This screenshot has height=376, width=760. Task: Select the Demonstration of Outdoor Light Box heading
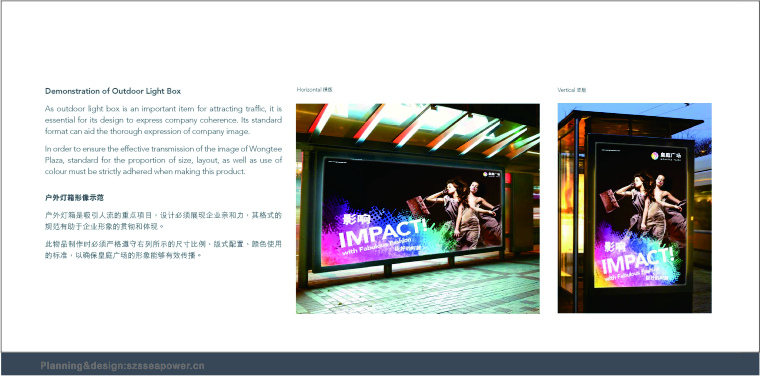[x=113, y=91]
